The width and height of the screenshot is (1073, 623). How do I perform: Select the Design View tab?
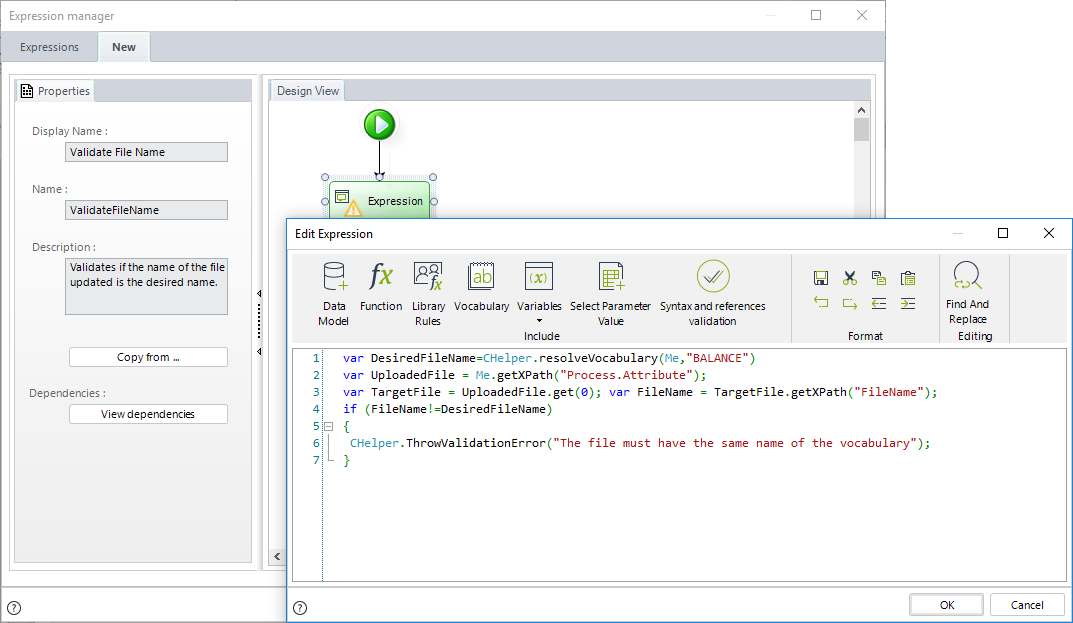point(308,91)
